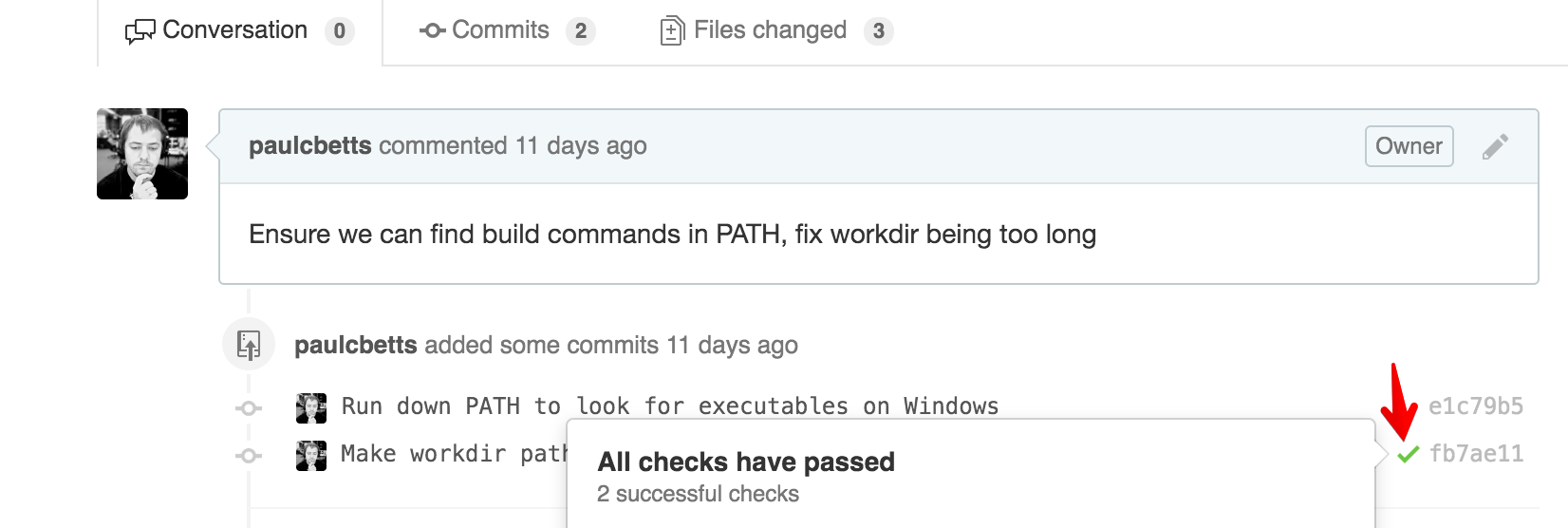
Task: Open paulcbetts profile from comment header
Action: (x=309, y=146)
